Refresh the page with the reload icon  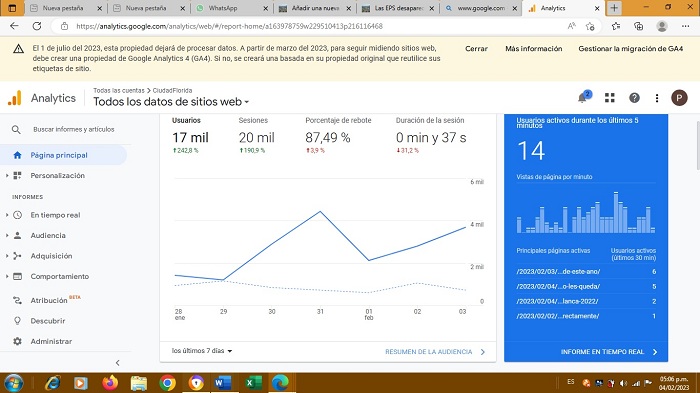37,26
